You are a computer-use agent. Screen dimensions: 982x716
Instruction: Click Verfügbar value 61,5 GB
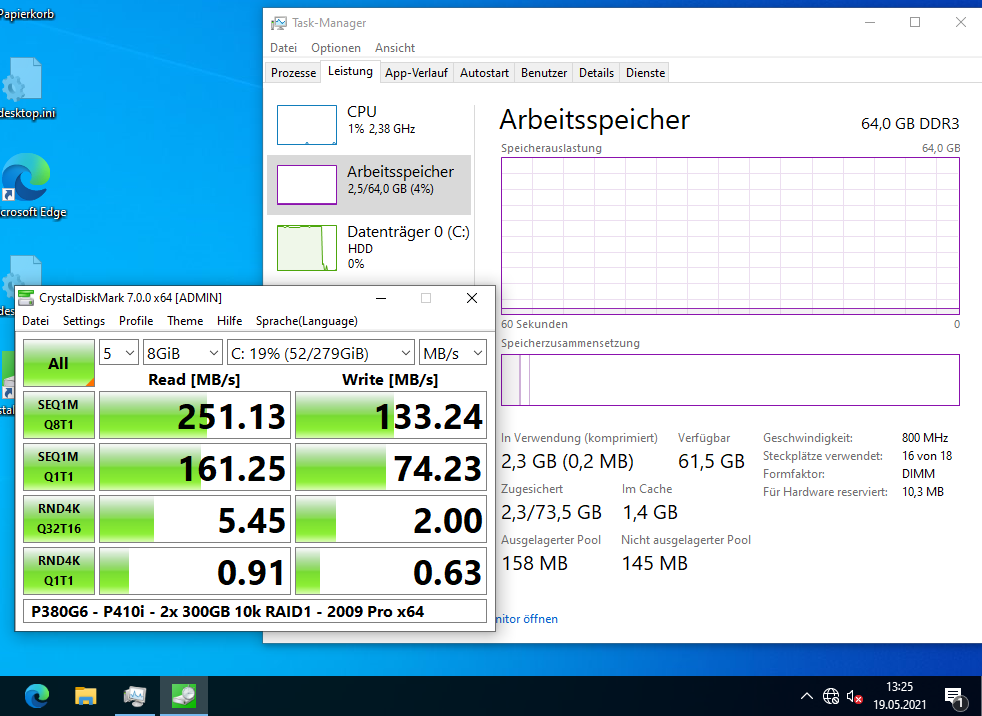point(711,462)
